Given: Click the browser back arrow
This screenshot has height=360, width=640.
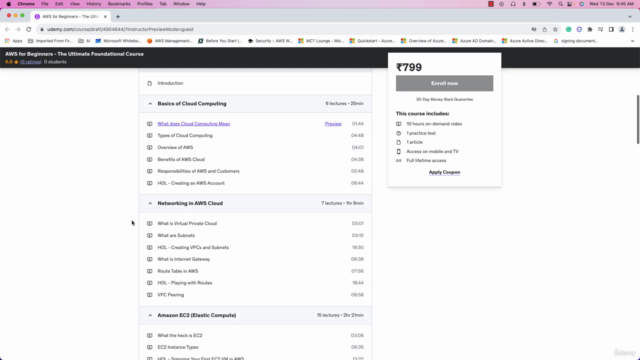Looking at the screenshot, I should [x=7, y=29].
